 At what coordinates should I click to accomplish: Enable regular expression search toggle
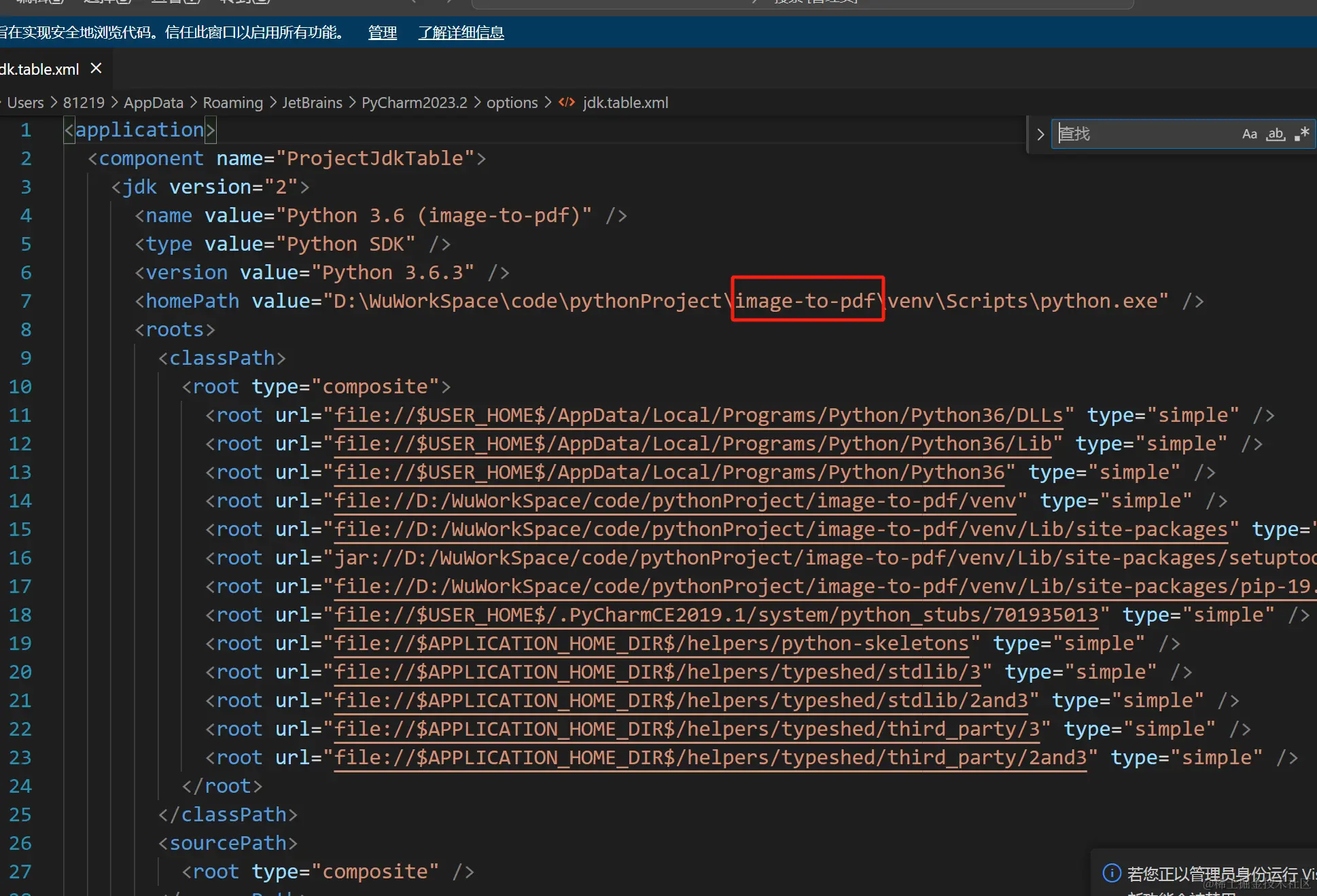[1301, 134]
